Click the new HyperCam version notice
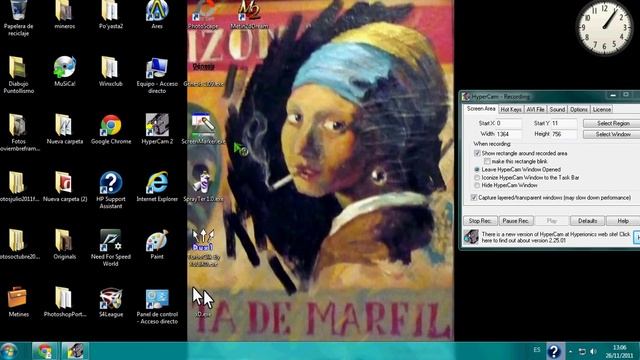Screen dimensions: 640x360 pos(555,237)
